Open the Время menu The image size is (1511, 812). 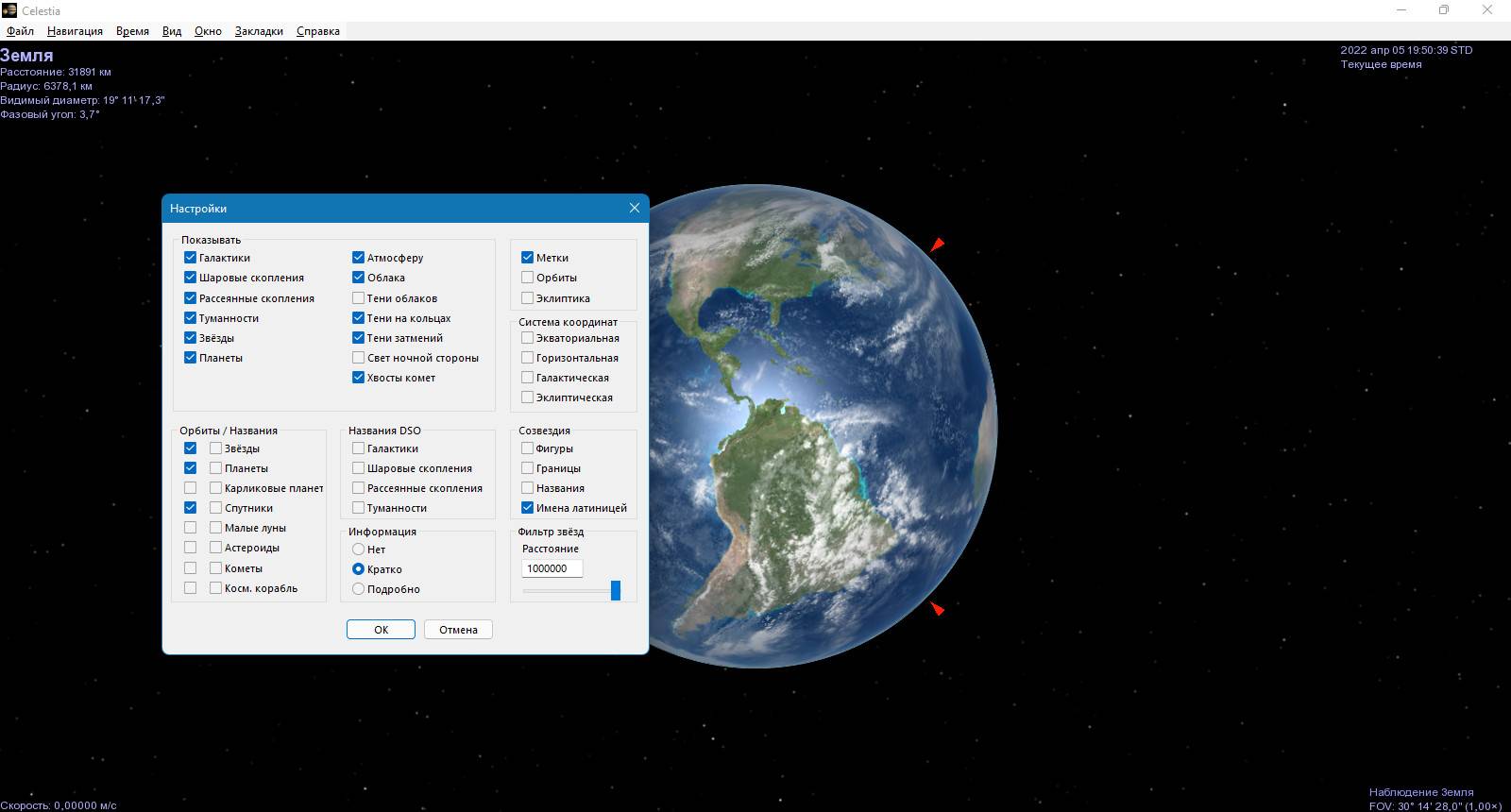(132, 30)
